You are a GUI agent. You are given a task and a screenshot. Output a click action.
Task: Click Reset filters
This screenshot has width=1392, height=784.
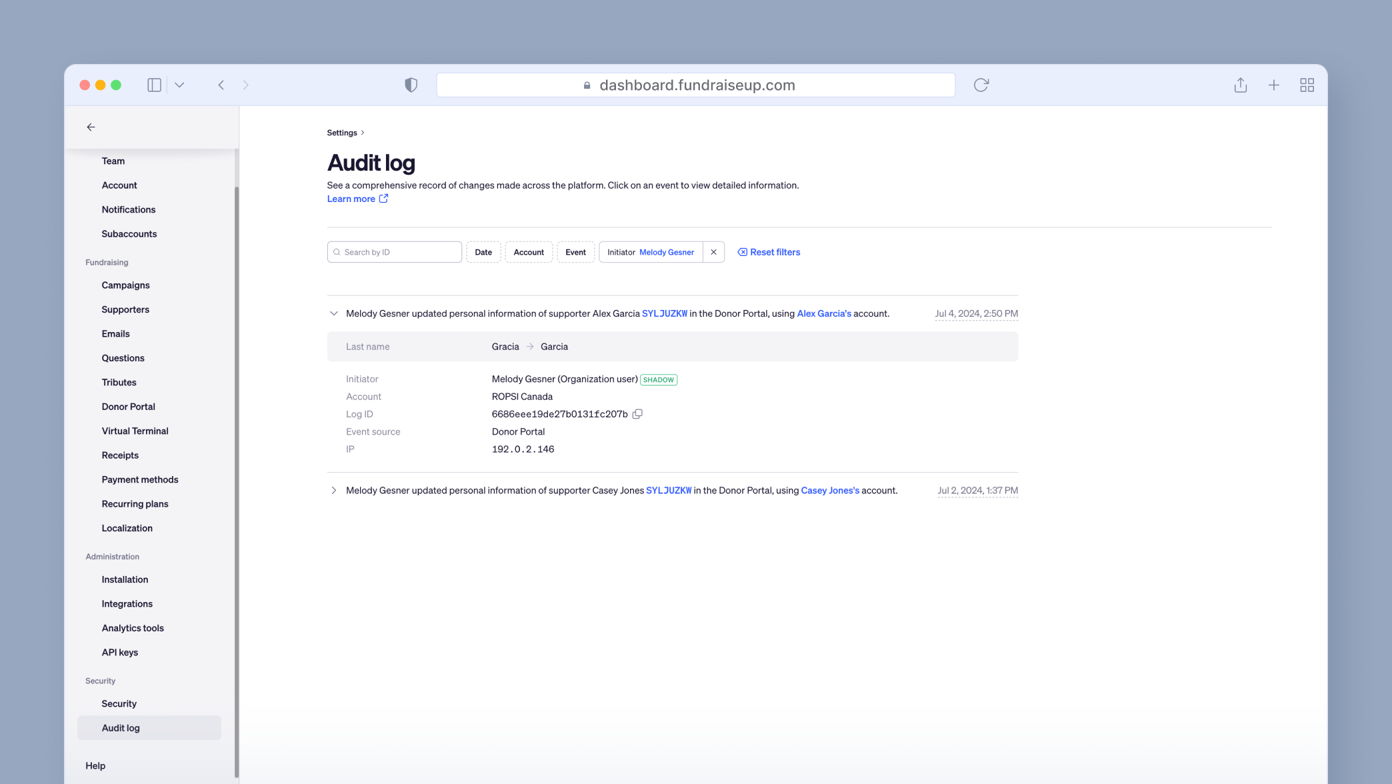(x=768, y=251)
